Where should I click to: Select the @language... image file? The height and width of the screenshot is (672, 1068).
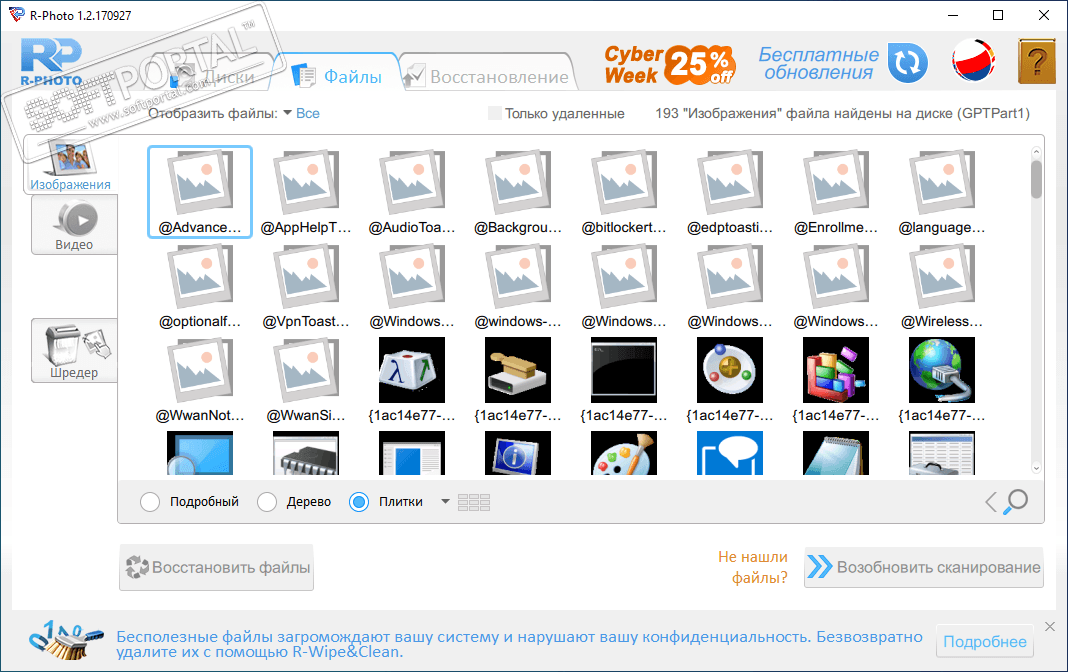click(942, 192)
